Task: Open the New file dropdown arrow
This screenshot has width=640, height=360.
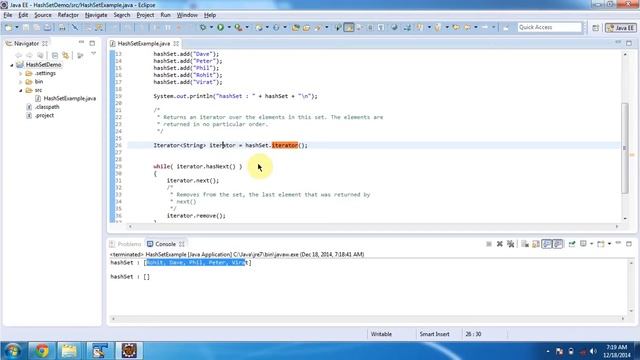Action: point(17,27)
